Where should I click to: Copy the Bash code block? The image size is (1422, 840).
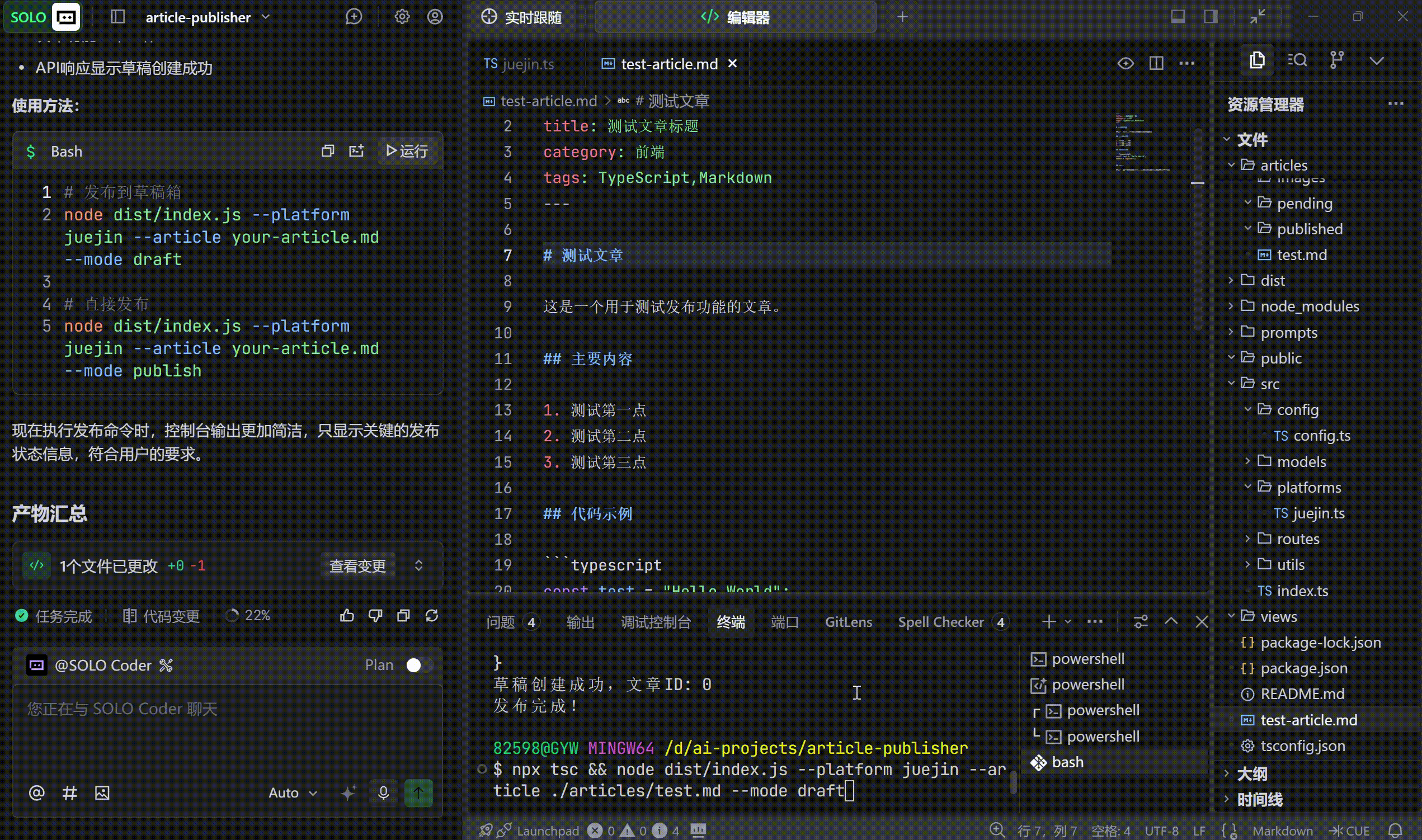328,151
